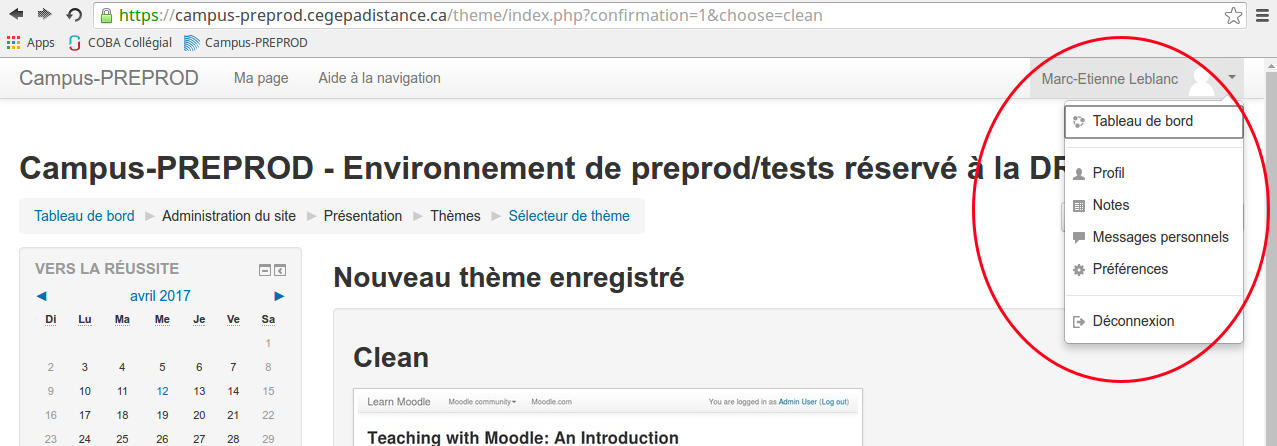
Task: Go to previous month in calendar
Action: [x=41, y=296]
